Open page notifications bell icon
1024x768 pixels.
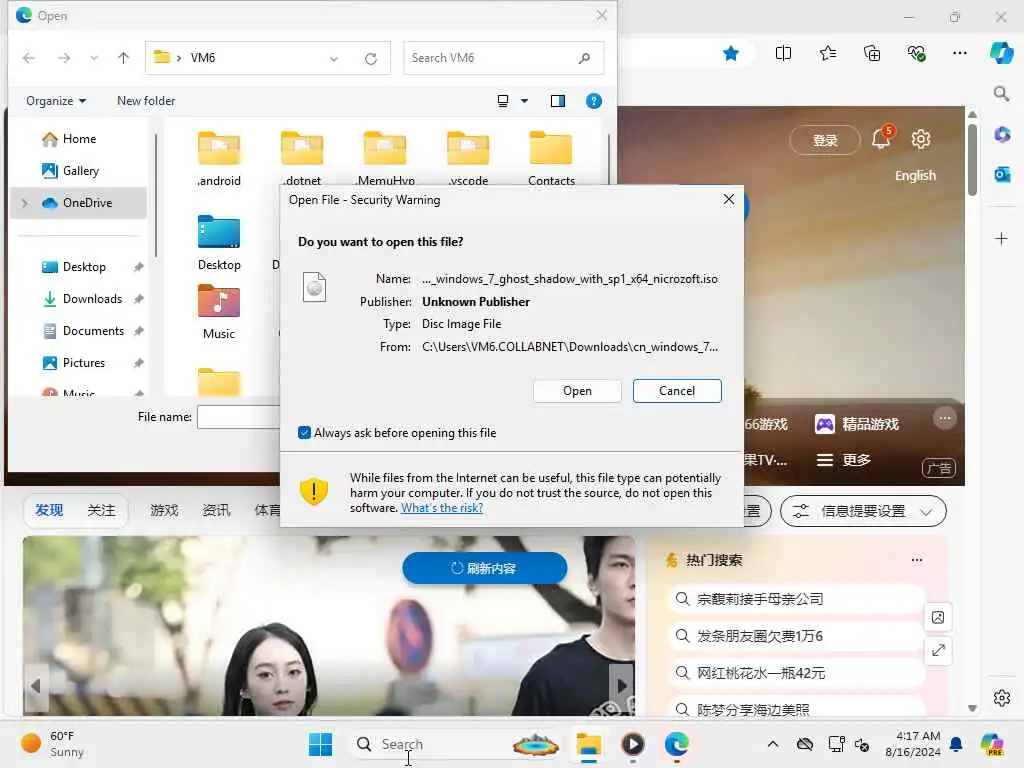882,137
